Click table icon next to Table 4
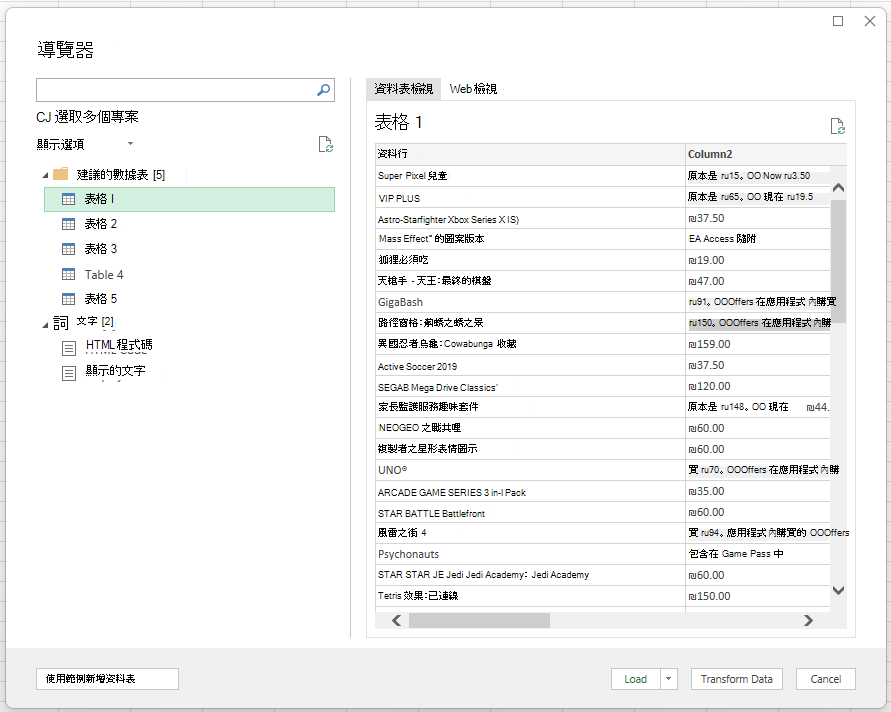 coord(68,274)
